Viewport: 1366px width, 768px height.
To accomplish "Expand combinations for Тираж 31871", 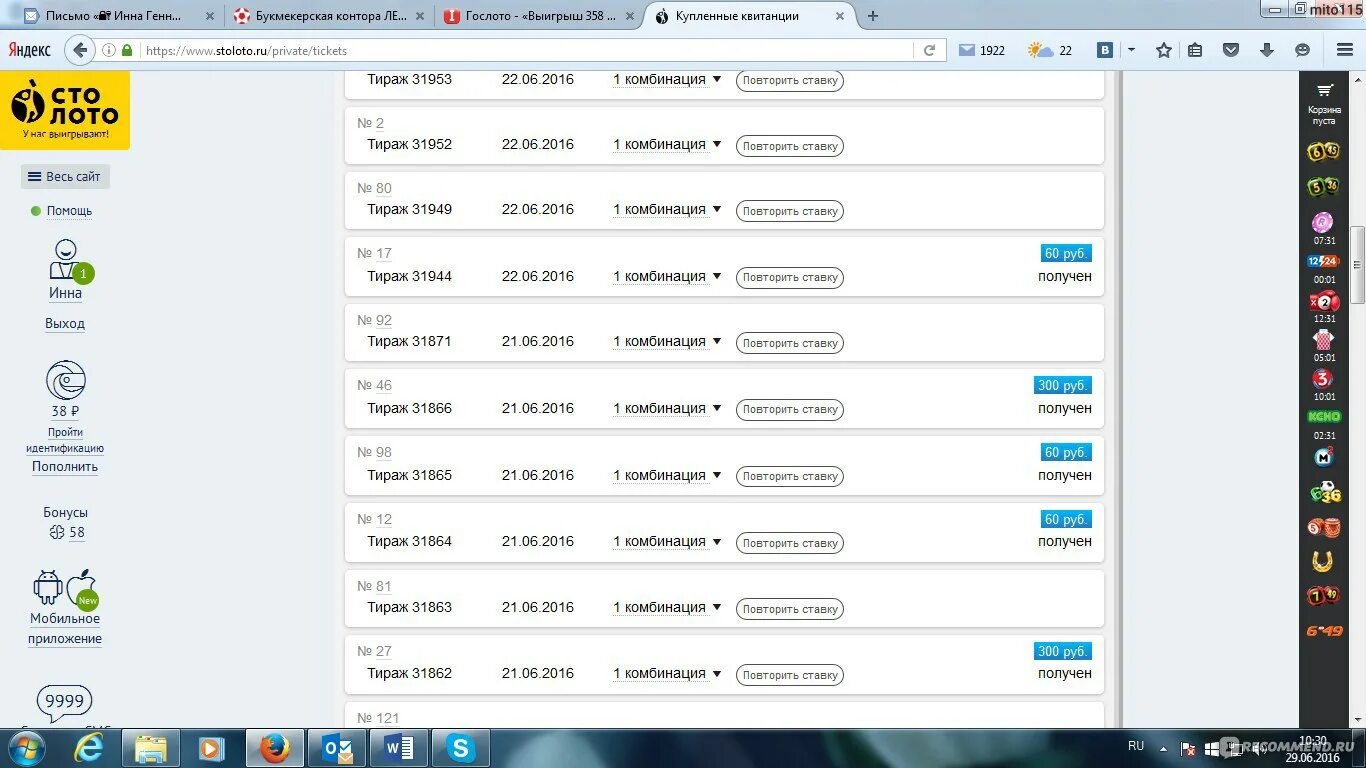I will coord(667,341).
